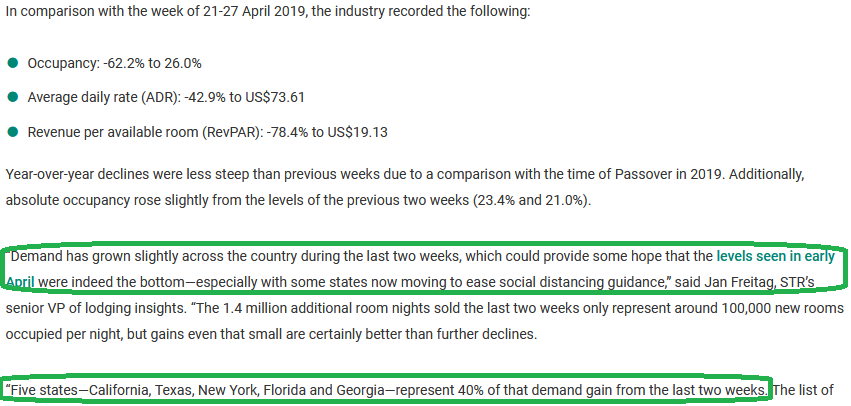Click the teal bullet beside Revenue per available room
Image resolution: width=851 pixels, height=406 pixels.
[x=12, y=132]
